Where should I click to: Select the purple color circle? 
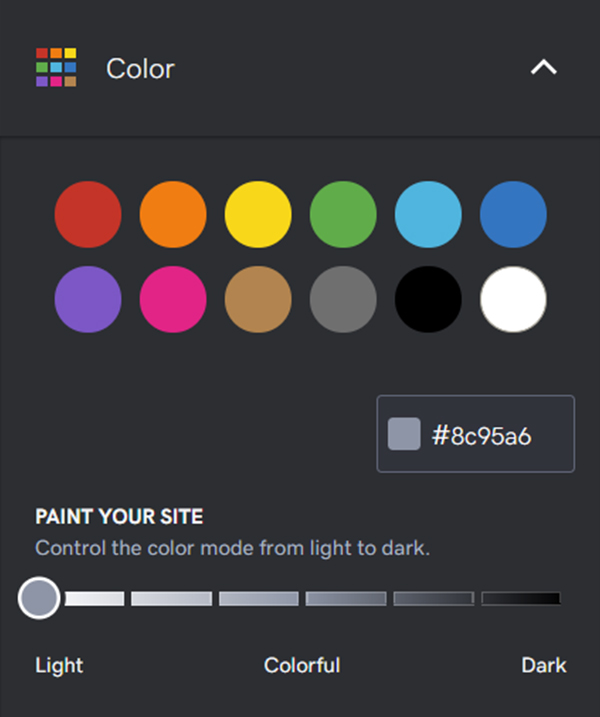click(x=88, y=300)
